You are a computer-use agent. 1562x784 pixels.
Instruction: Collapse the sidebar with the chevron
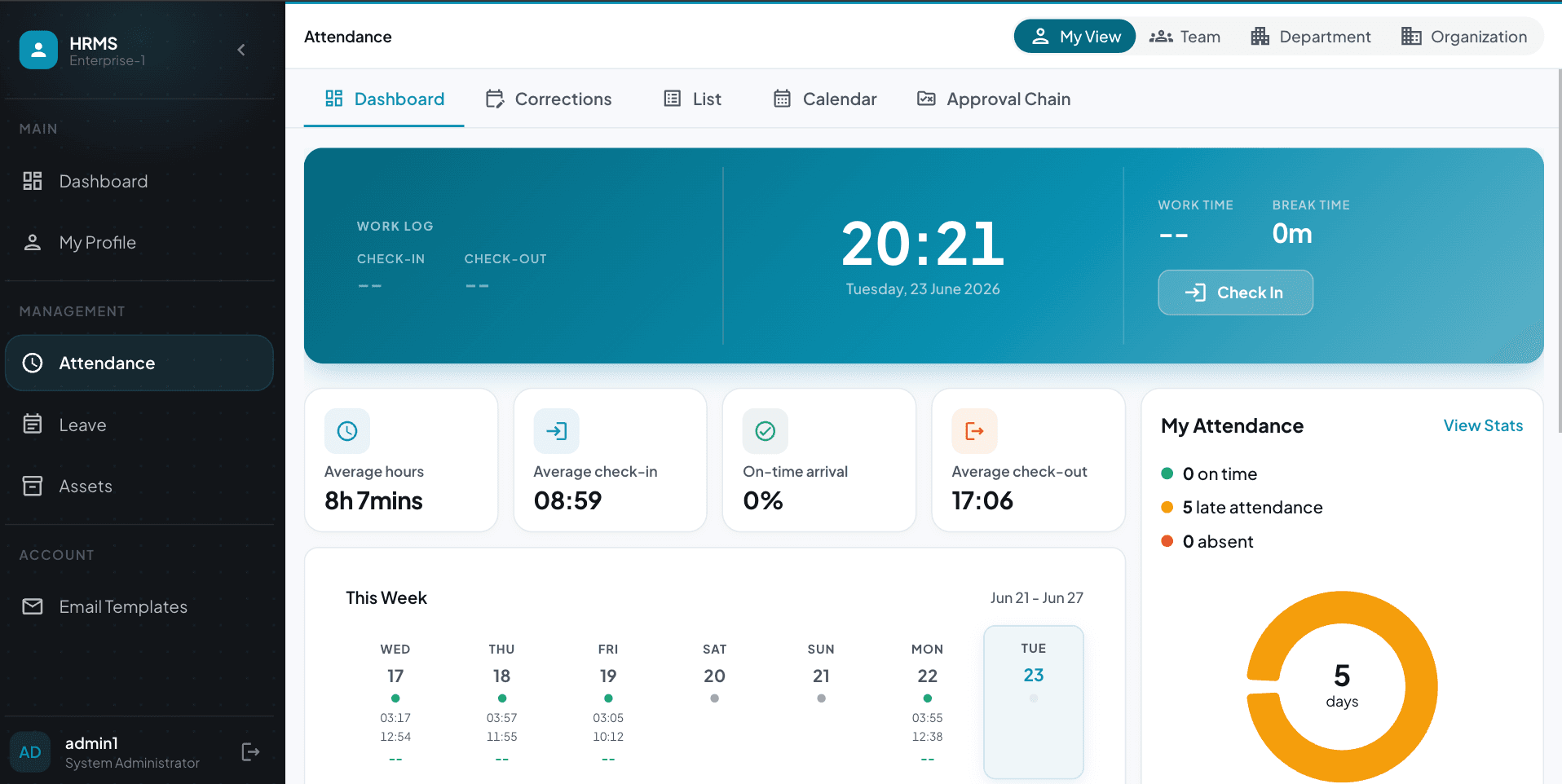tap(241, 50)
